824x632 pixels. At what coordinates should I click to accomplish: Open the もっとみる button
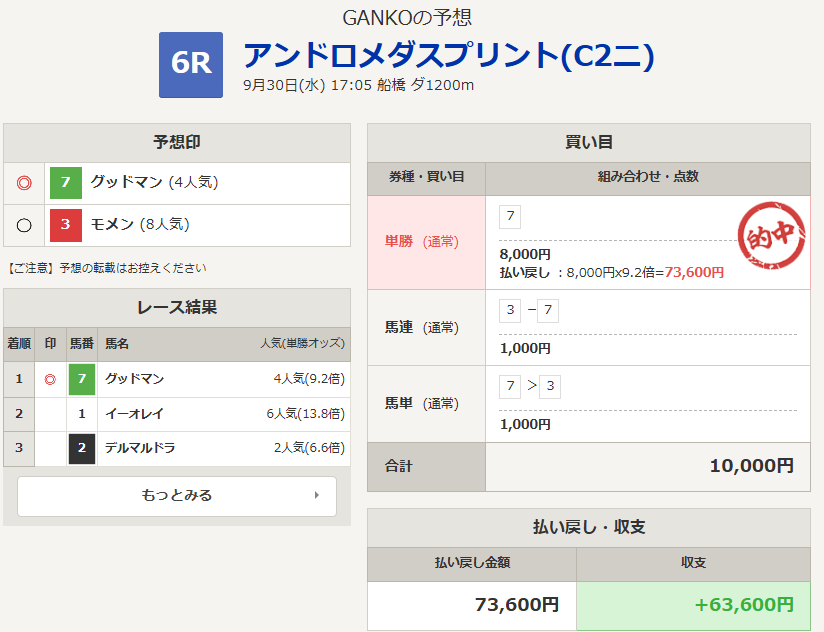point(177,496)
